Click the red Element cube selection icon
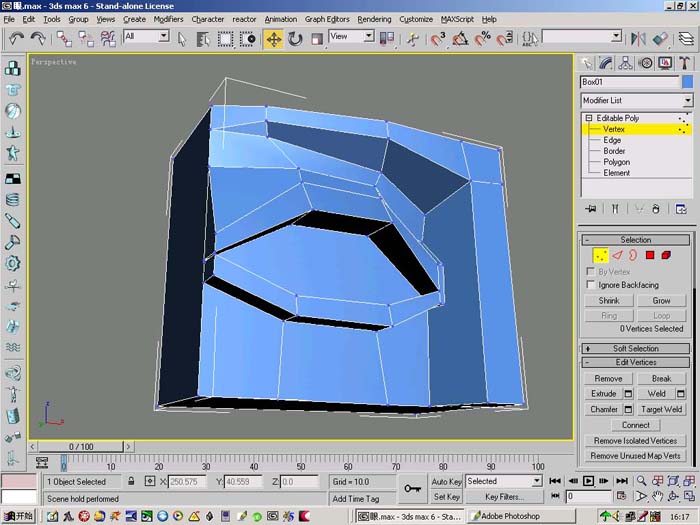This screenshot has height=525, width=700. pos(666,255)
